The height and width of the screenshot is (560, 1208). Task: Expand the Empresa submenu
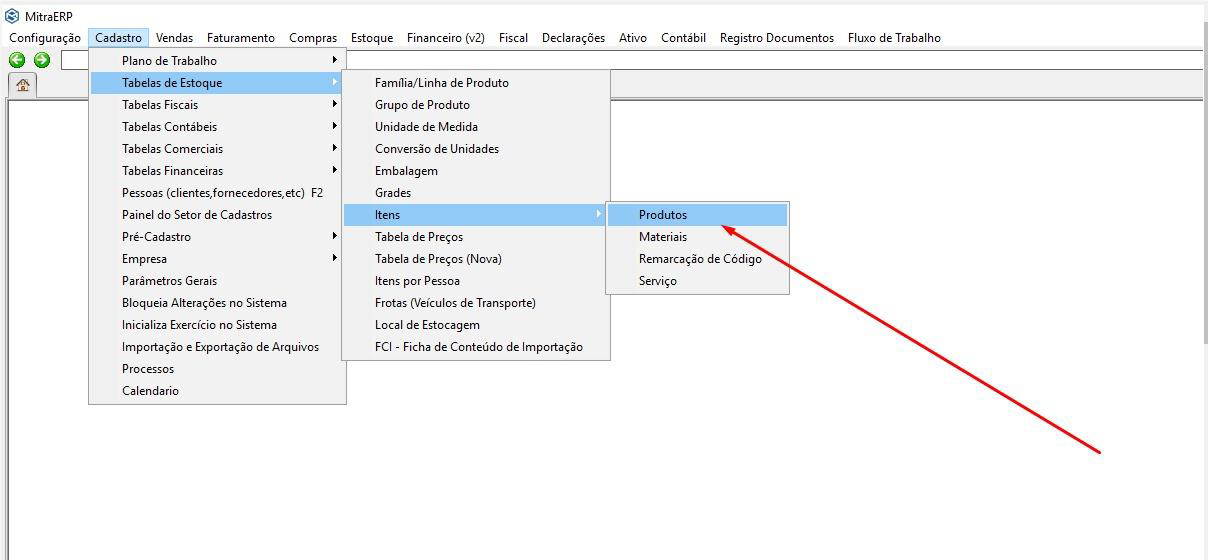click(x=144, y=259)
